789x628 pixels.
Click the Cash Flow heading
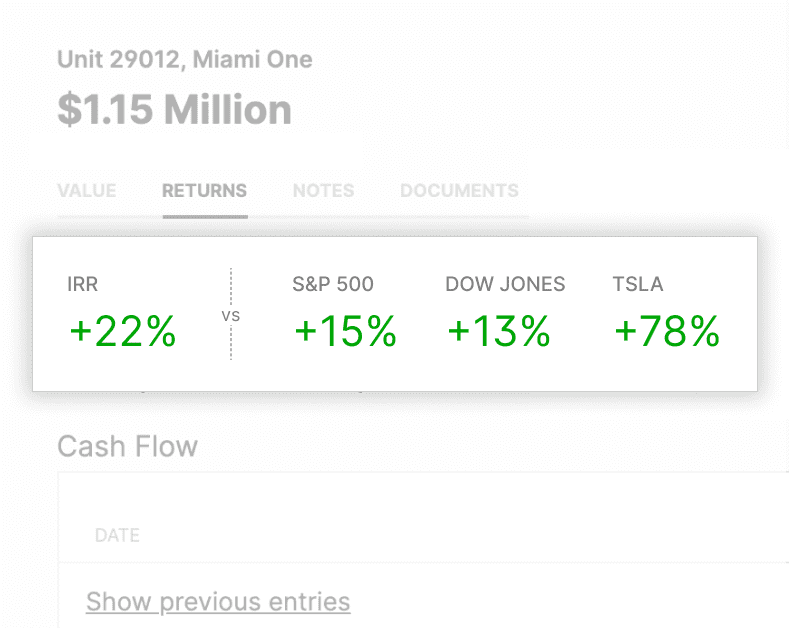click(127, 445)
